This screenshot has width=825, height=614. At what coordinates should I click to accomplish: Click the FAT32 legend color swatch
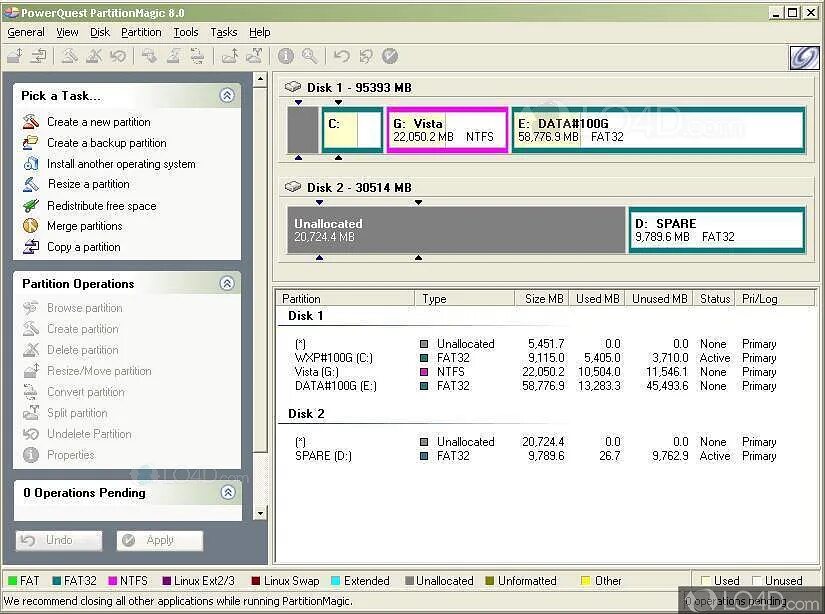coord(57,581)
